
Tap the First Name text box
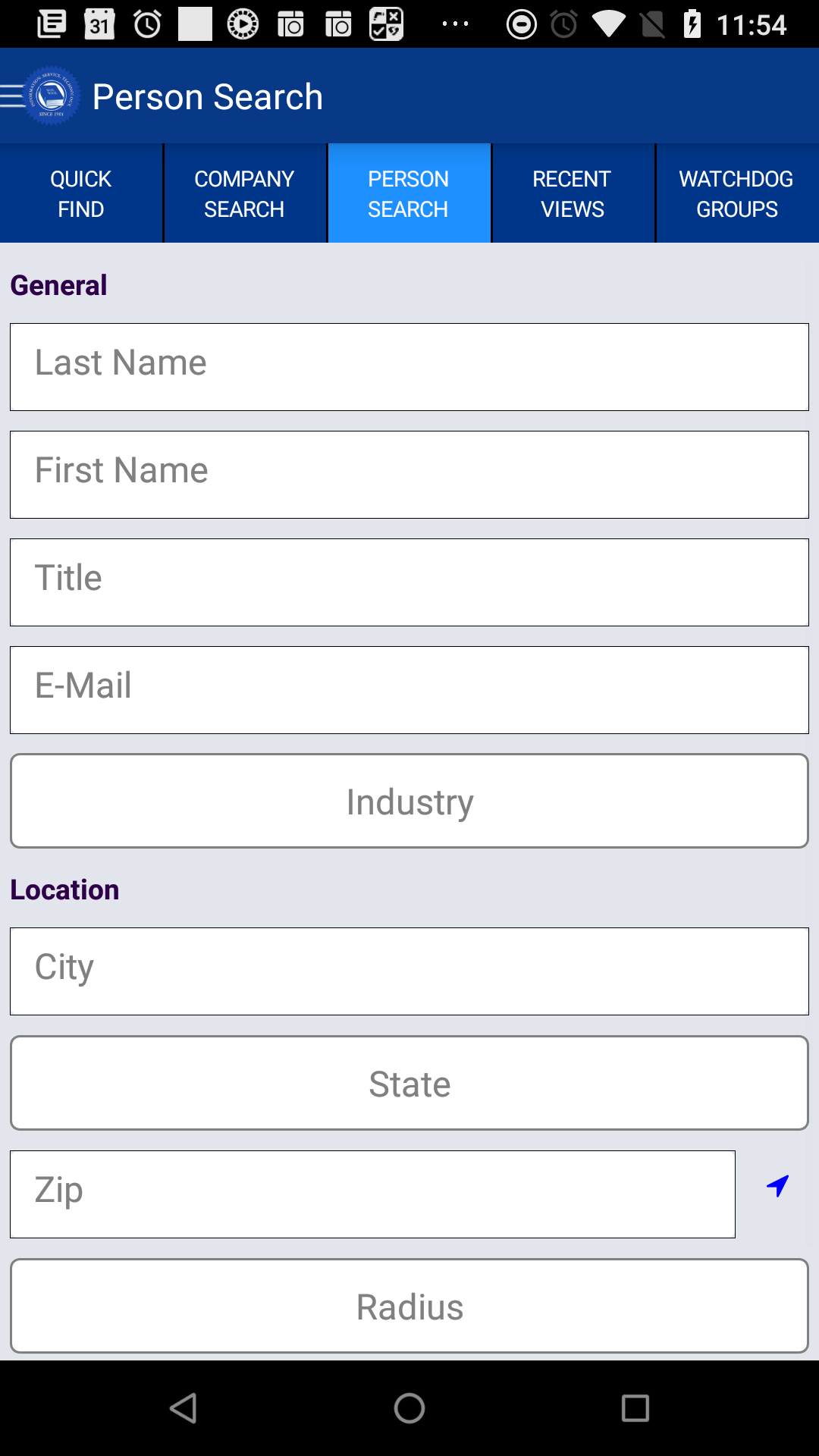(x=409, y=475)
